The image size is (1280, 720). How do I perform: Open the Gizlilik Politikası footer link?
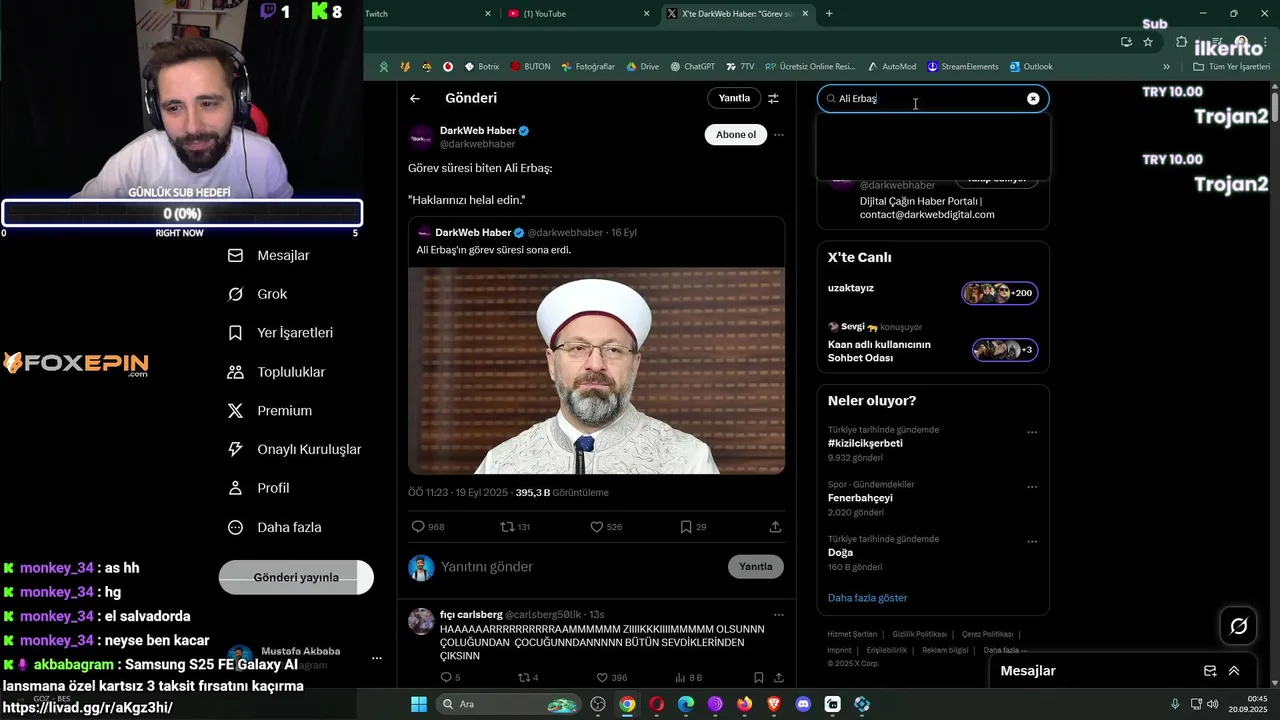point(919,634)
